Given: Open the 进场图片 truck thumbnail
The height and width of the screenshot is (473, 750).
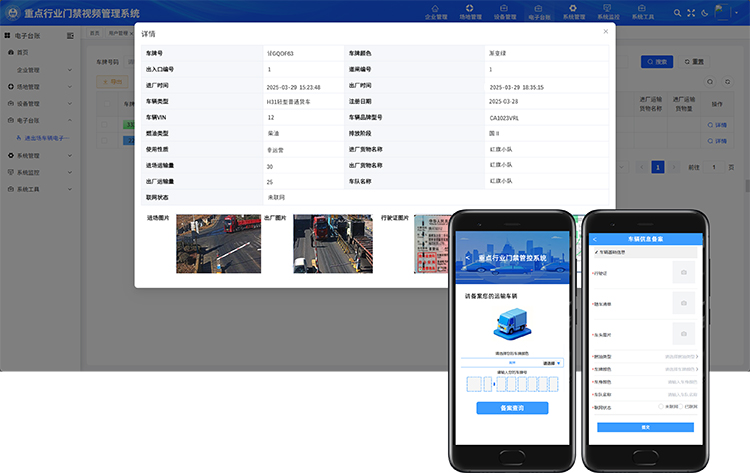Looking at the screenshot, I should [x=204, y=243].
